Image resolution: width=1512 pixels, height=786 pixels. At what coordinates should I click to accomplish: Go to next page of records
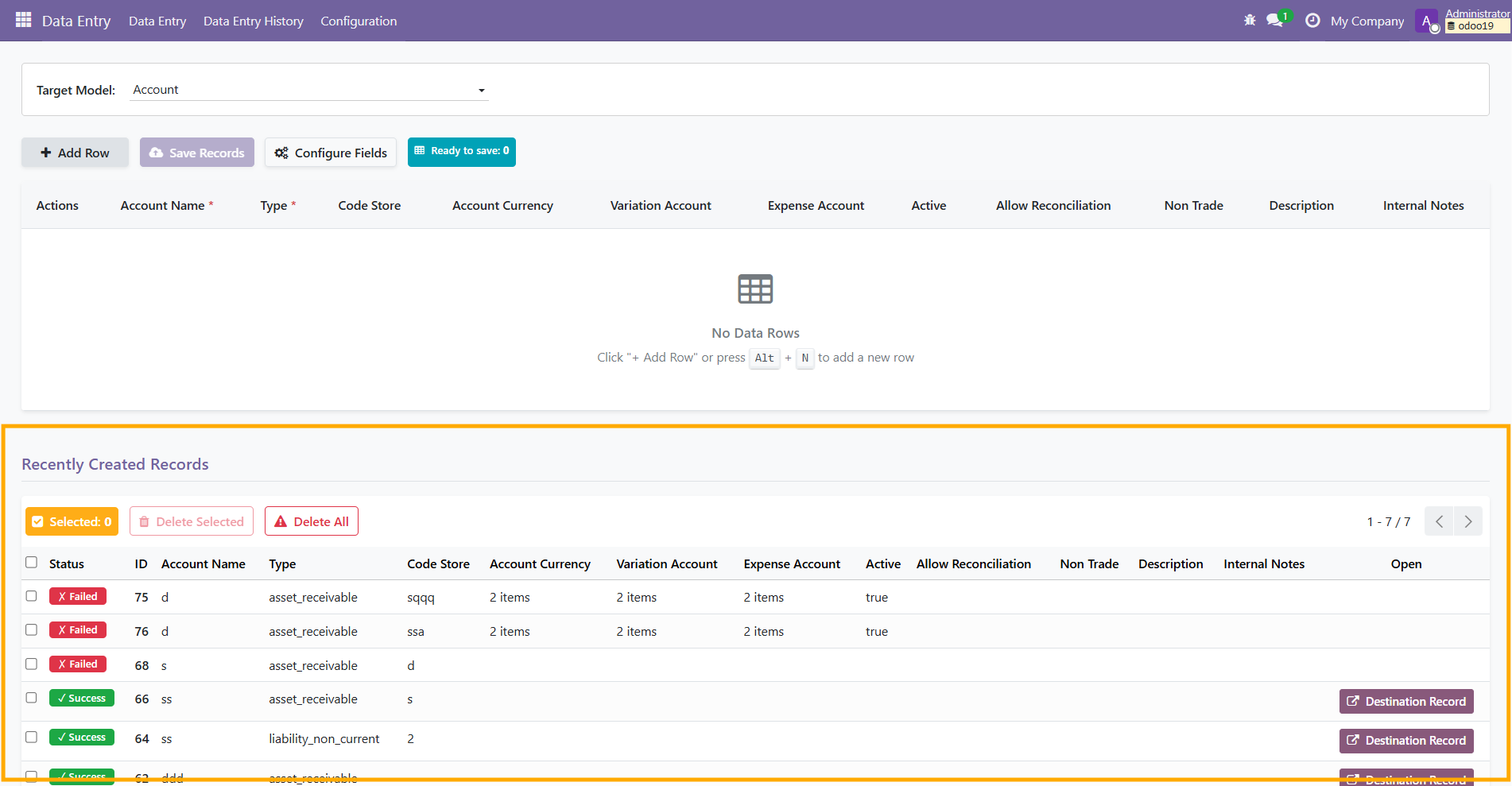pos(1467,521)
